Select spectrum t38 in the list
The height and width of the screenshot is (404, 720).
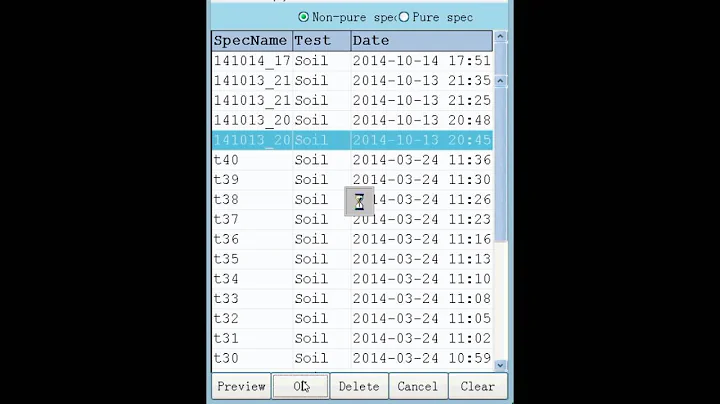352,199
